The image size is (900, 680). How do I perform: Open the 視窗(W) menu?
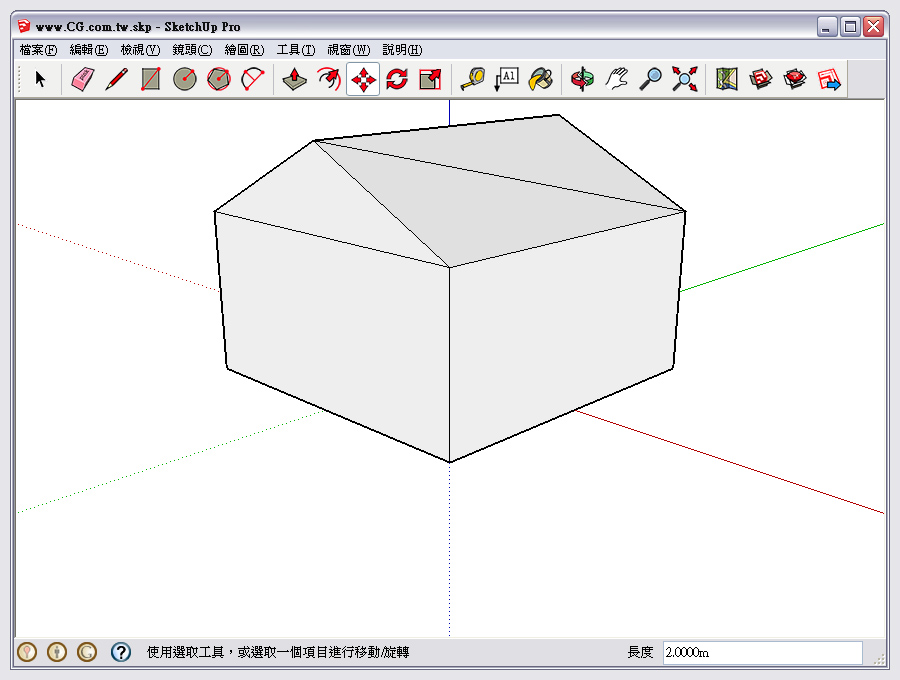coord(349,50)
